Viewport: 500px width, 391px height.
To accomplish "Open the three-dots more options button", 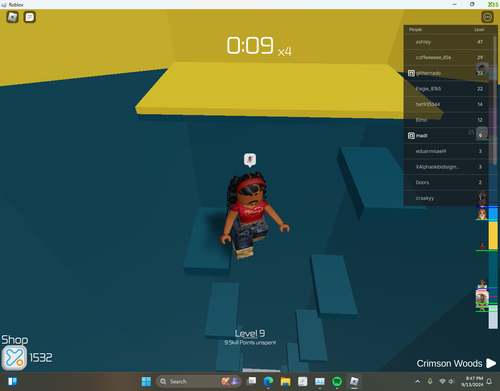I will pos(487,17).
